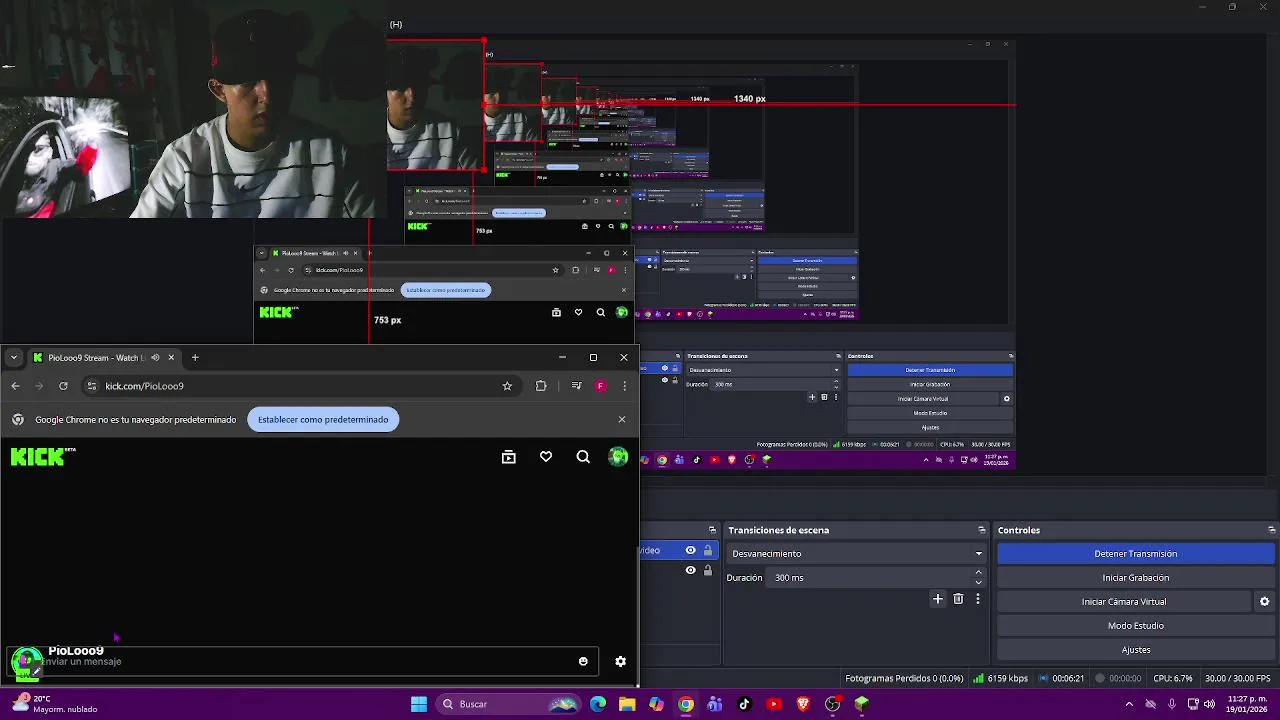The image size is (1280, 720).
Task: Open Kick browse categories icon
Action: pyautogui.click(x=509, y=457)
